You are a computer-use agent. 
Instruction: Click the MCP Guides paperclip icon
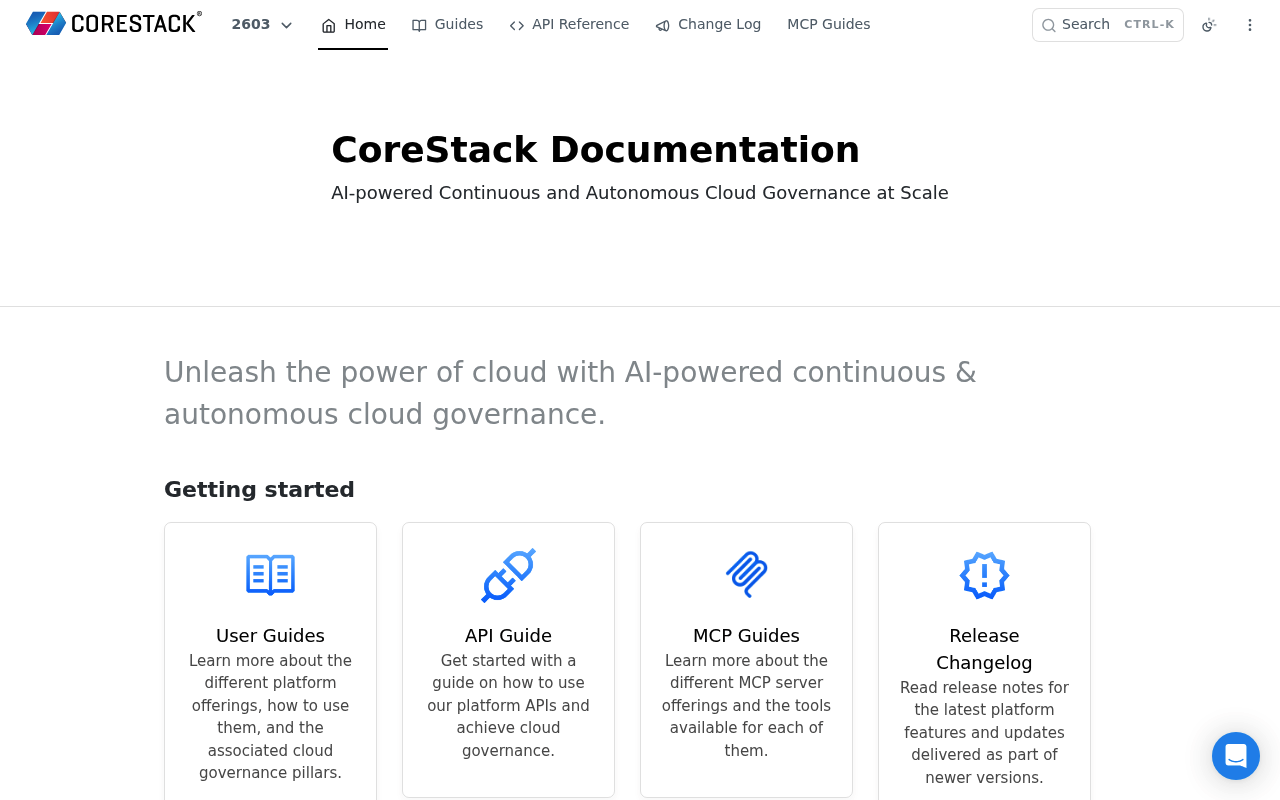746,575
